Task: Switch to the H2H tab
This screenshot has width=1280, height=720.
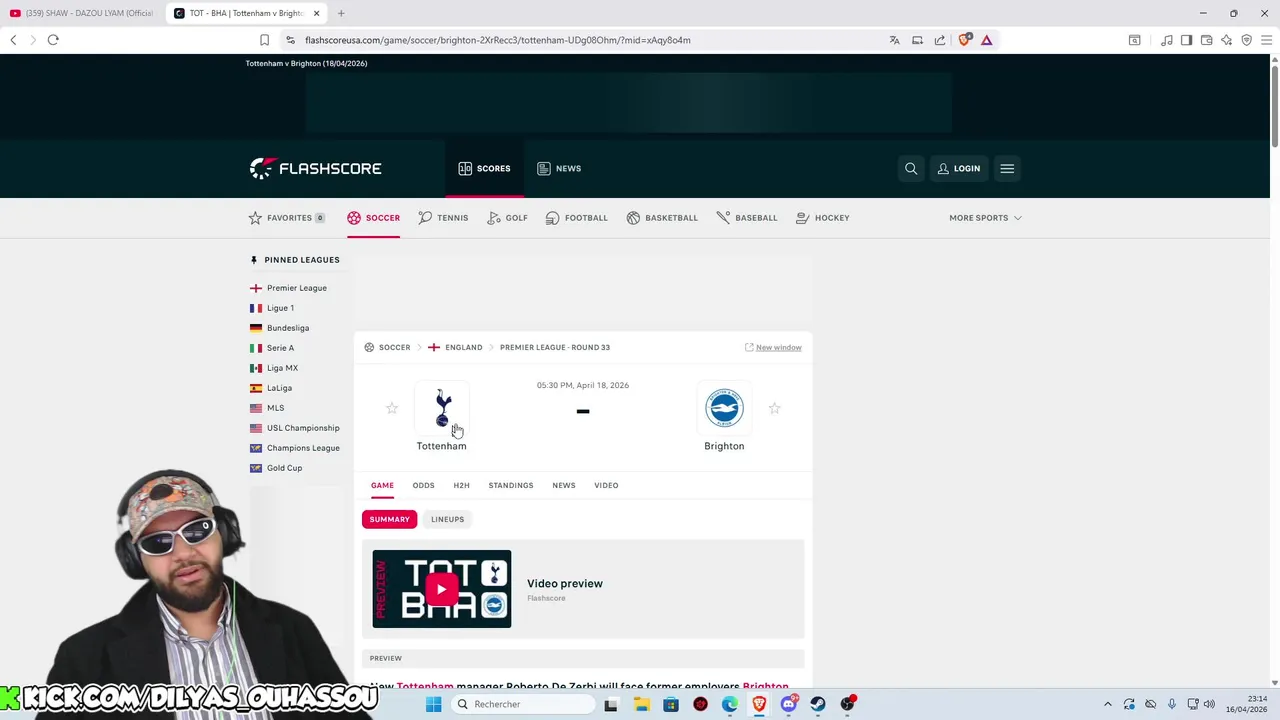Action: pos(461,485)
